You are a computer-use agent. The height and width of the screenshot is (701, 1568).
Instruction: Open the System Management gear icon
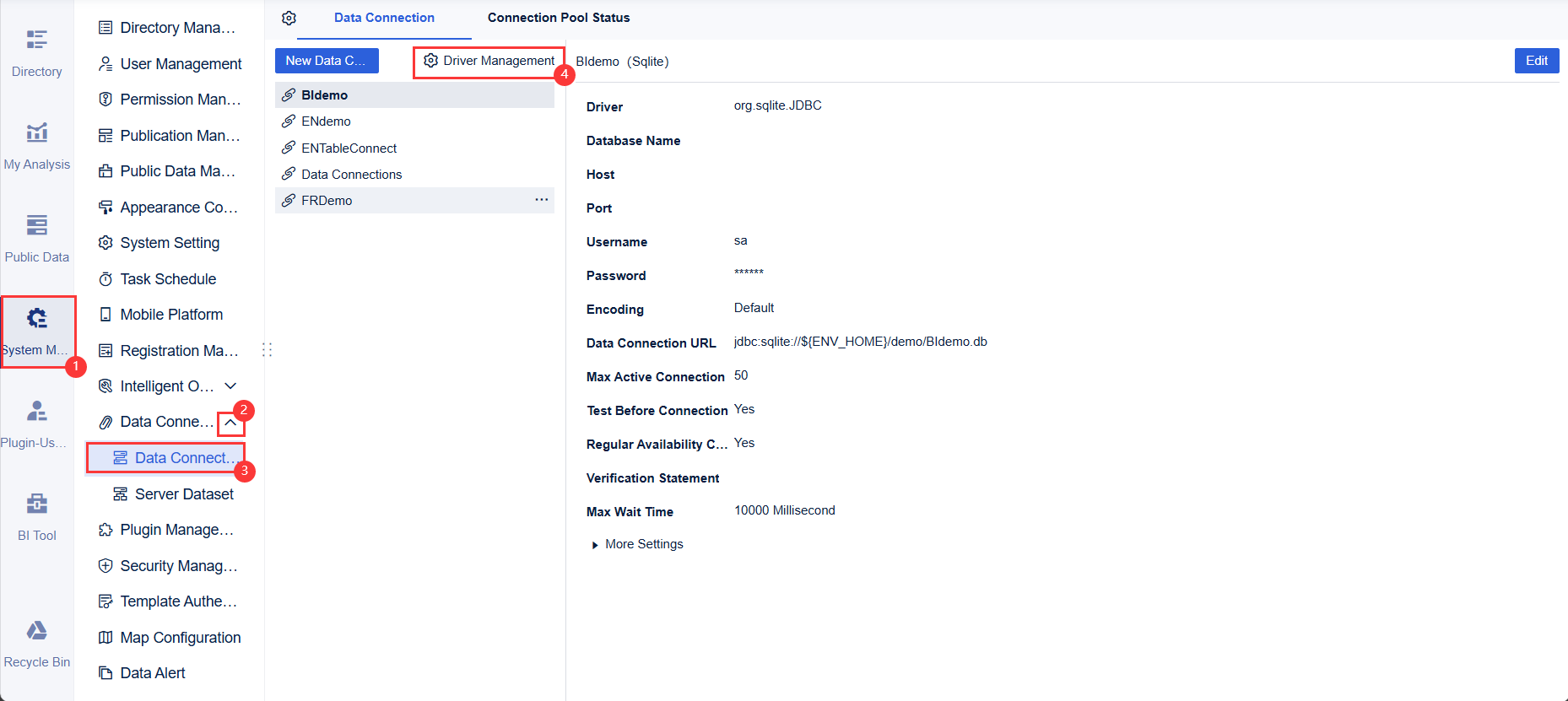[37, 318]
